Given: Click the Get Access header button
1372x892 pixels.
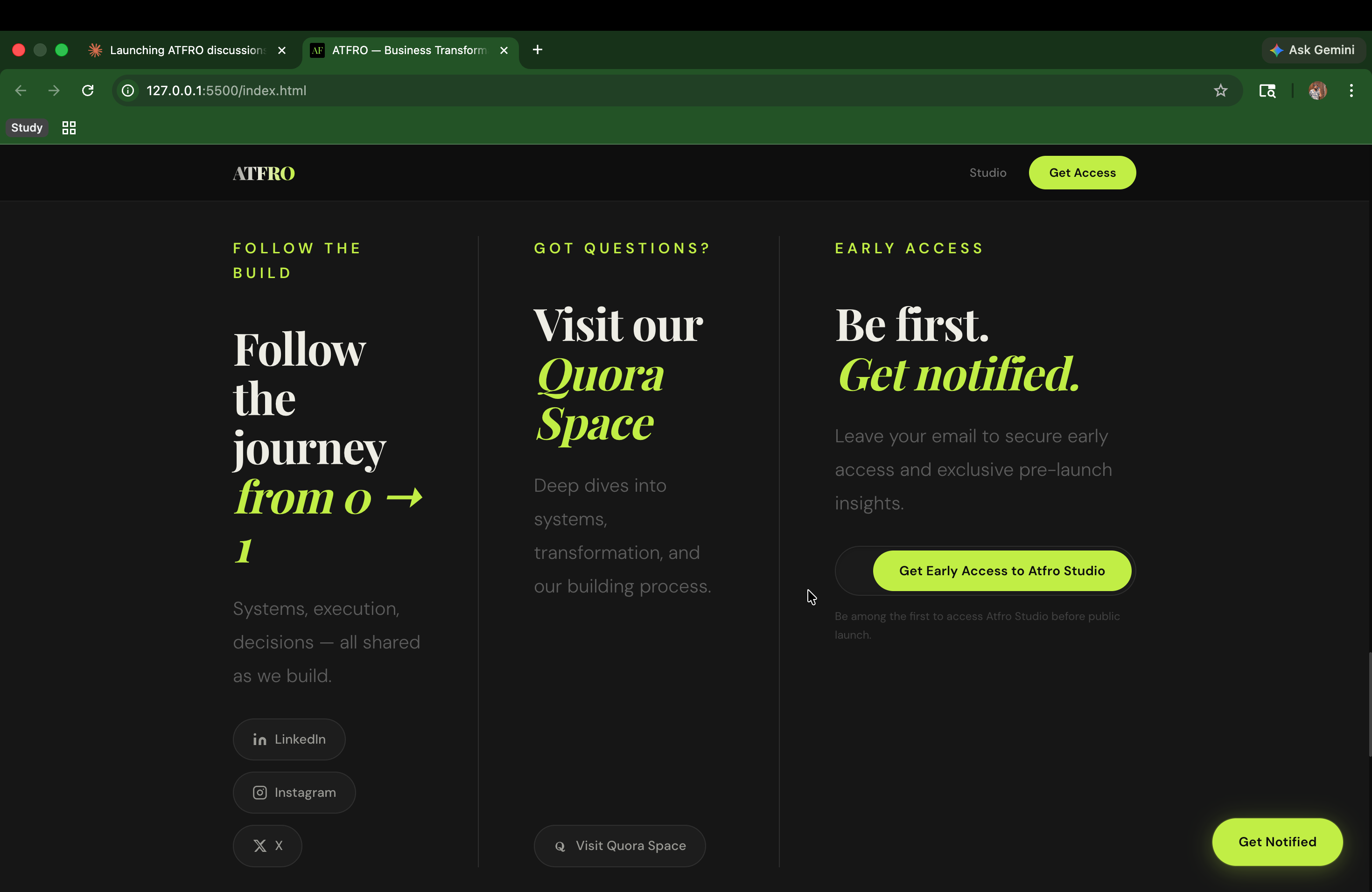Looking at the screenshot, I should point(1082,173).
